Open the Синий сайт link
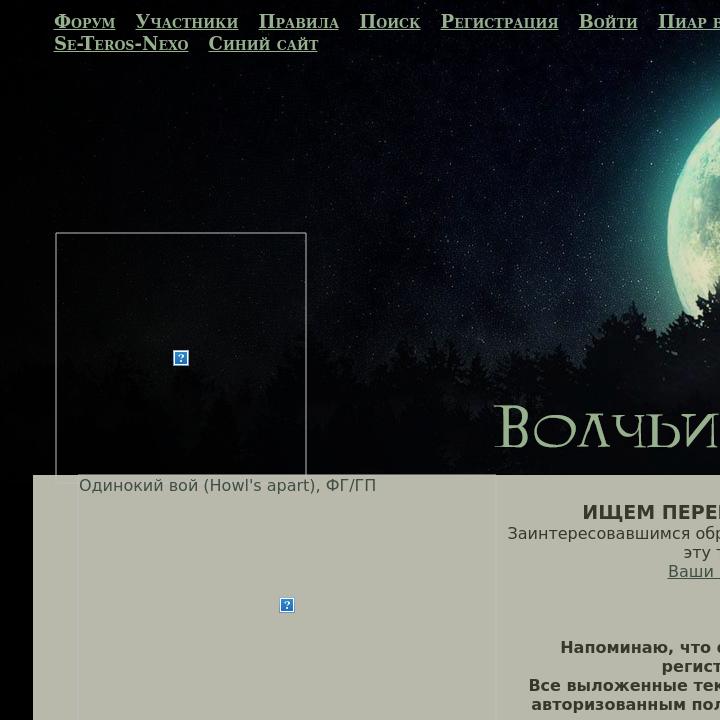This screenshot has height=720, width=720. pyautogui.click(x=263, y=44)
